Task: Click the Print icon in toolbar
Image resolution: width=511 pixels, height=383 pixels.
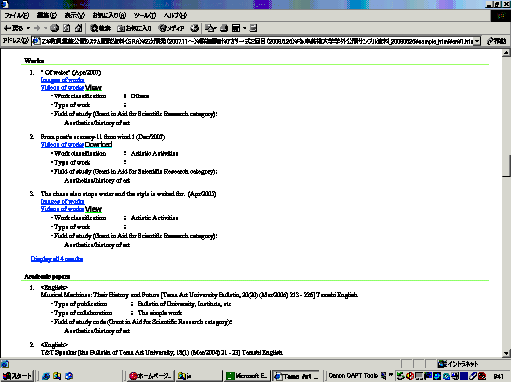Action: pos(224,28)
